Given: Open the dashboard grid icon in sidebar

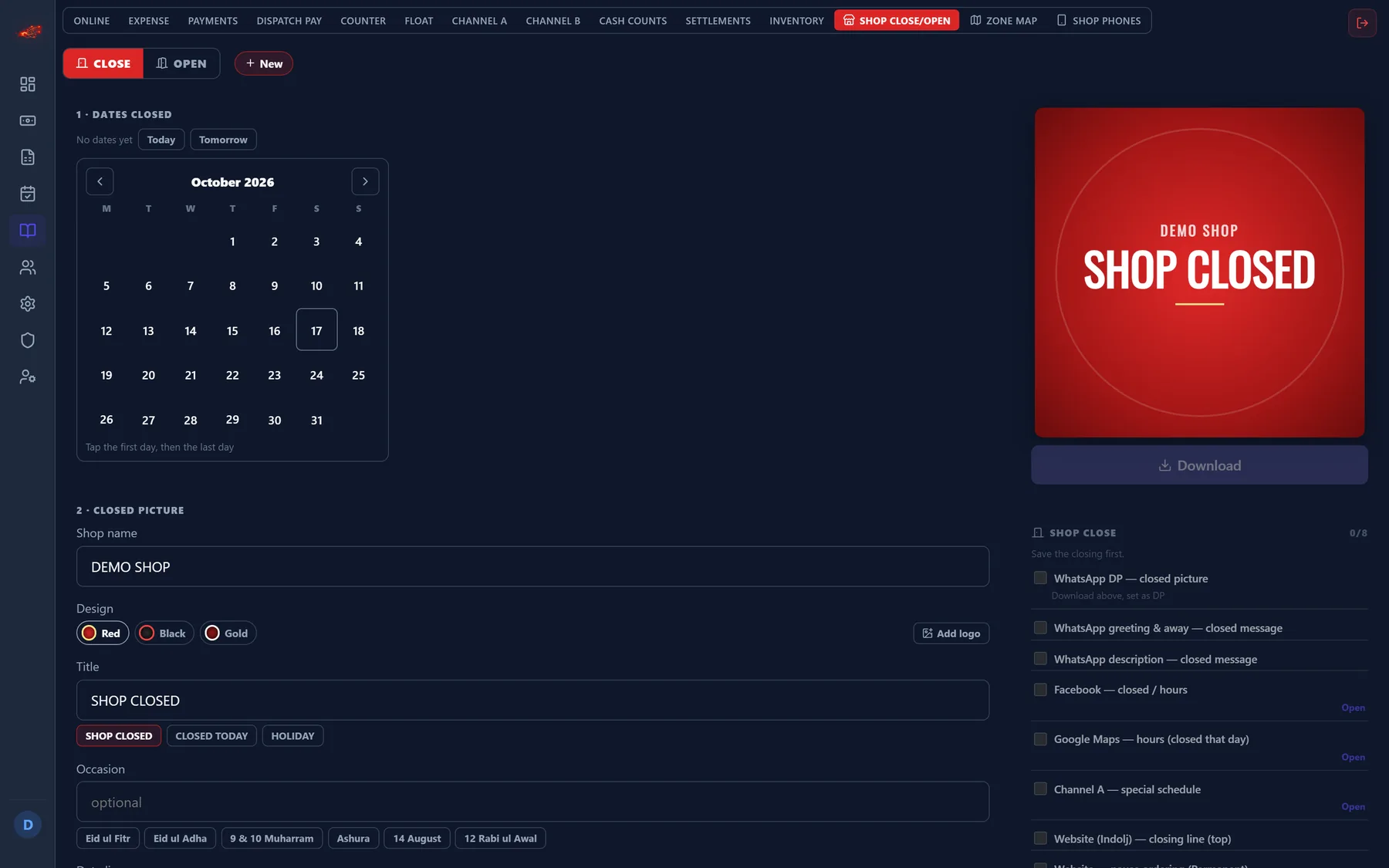Looking at the screenshot, I should tap(28, 84).
